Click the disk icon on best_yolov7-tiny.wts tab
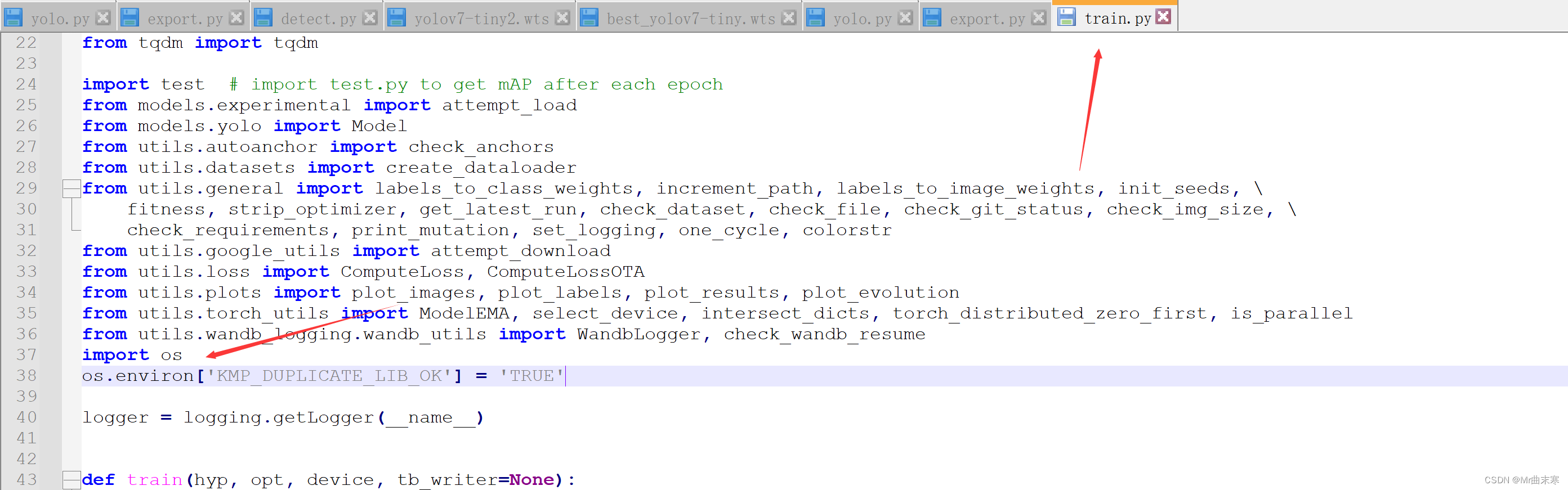 589,17
